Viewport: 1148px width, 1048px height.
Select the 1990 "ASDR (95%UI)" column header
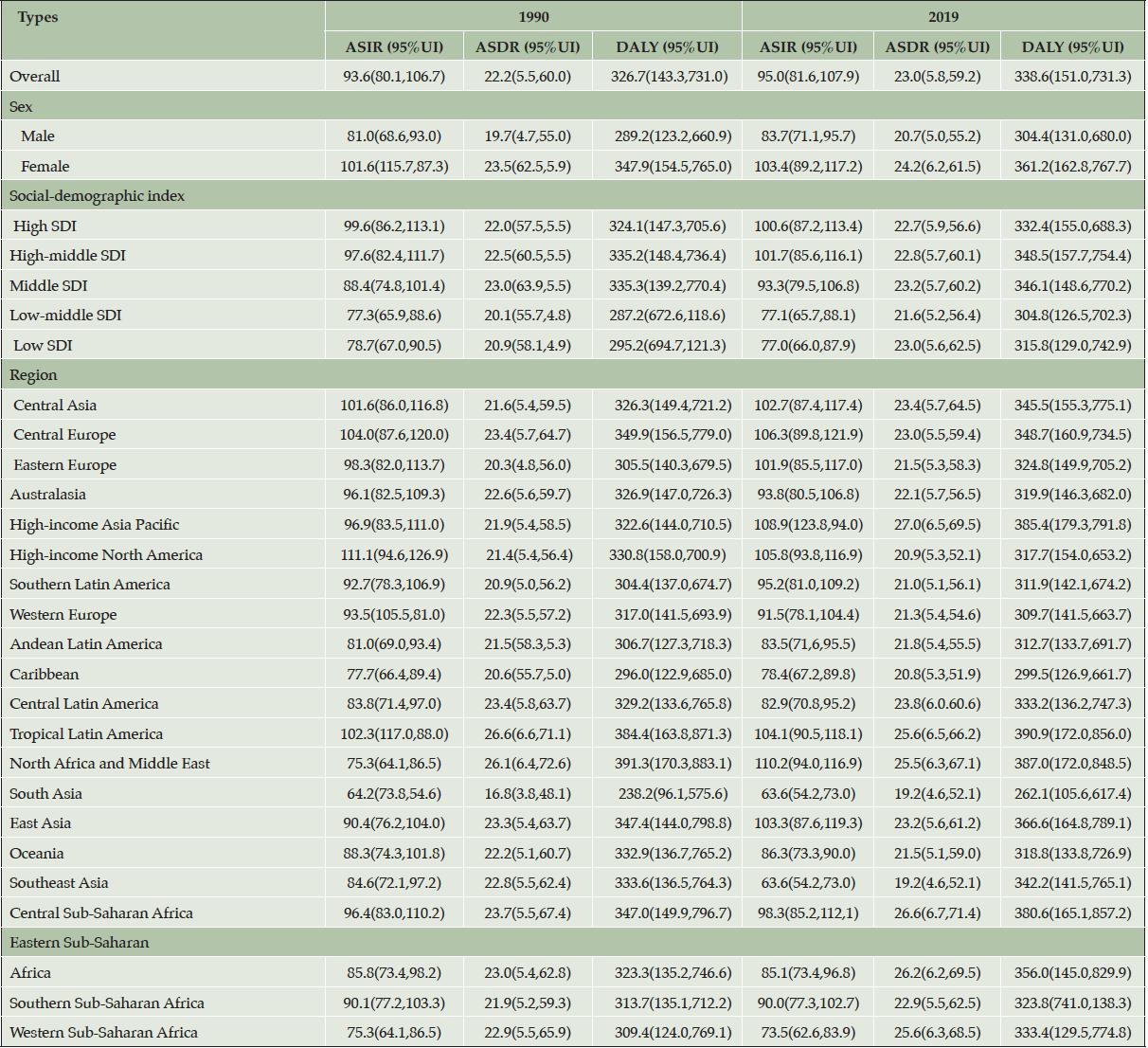(x=527, y=46)
